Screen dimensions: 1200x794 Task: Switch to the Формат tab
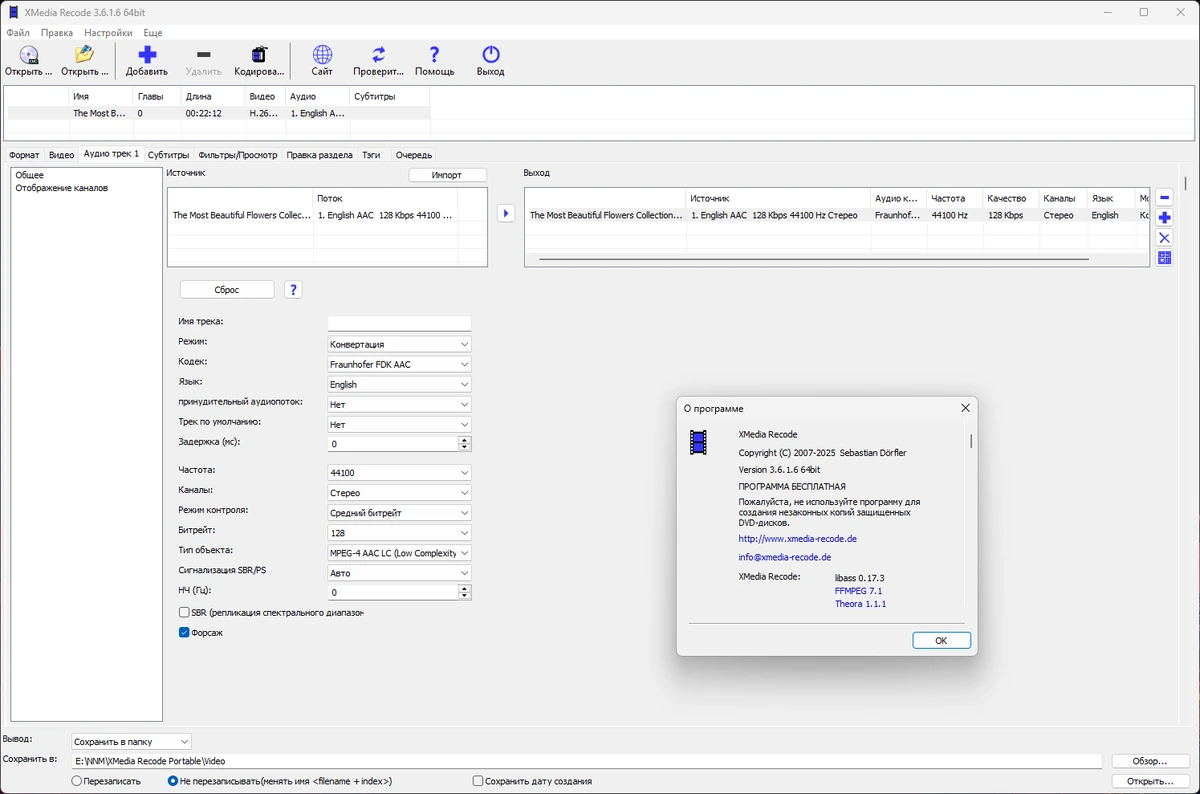pyautogui.click(x=24, y=155)
